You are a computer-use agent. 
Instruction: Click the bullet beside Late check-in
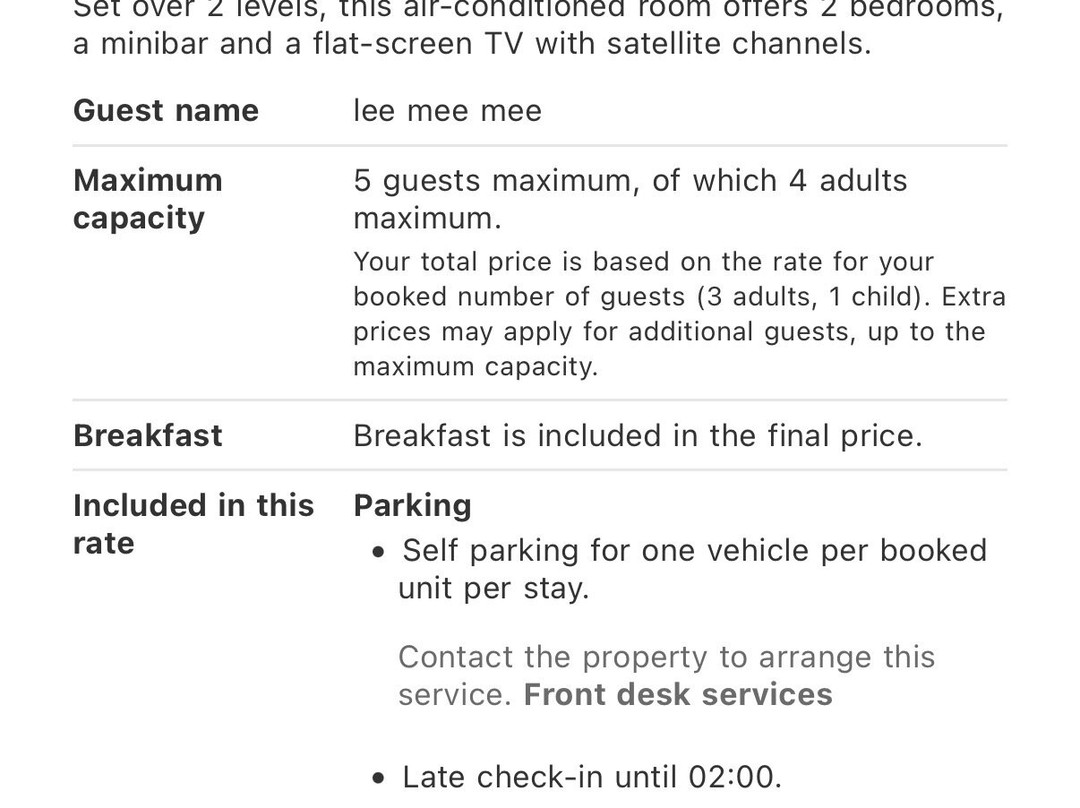tap(377, 778)
